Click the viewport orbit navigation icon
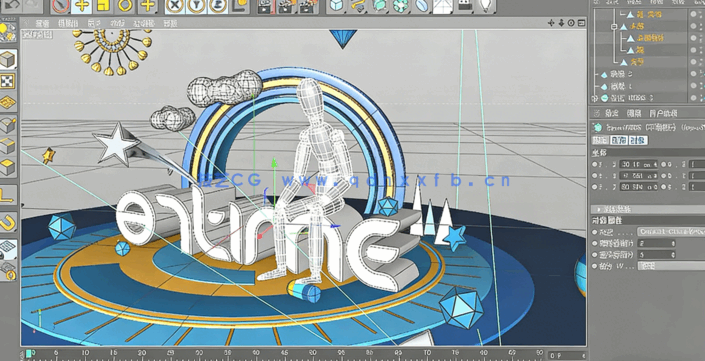705x361 pixels. tap(571, 23)
